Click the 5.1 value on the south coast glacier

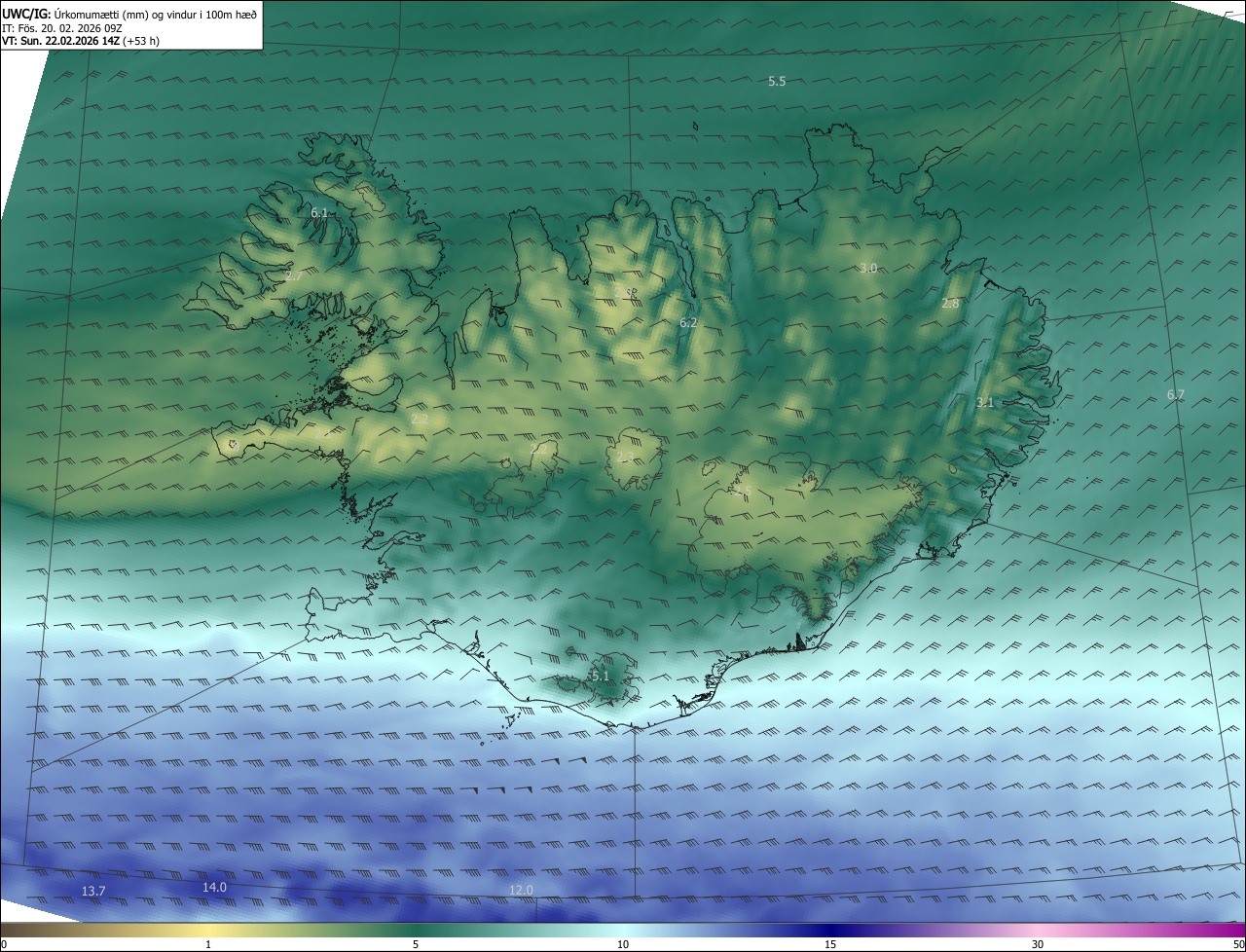coord(600,676)
